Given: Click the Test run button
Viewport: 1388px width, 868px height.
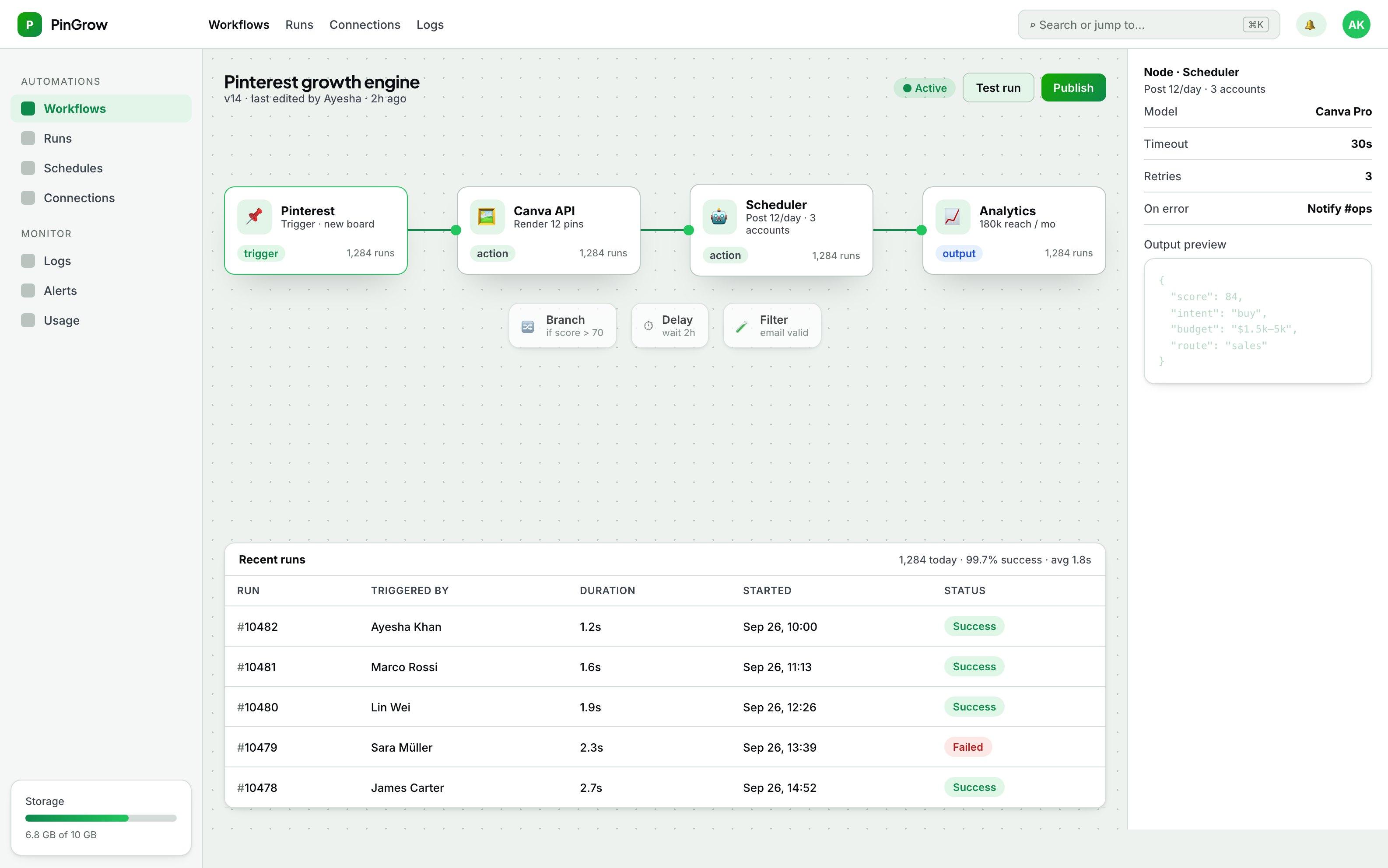Looking at the screenshot, I should click(998, 88).
